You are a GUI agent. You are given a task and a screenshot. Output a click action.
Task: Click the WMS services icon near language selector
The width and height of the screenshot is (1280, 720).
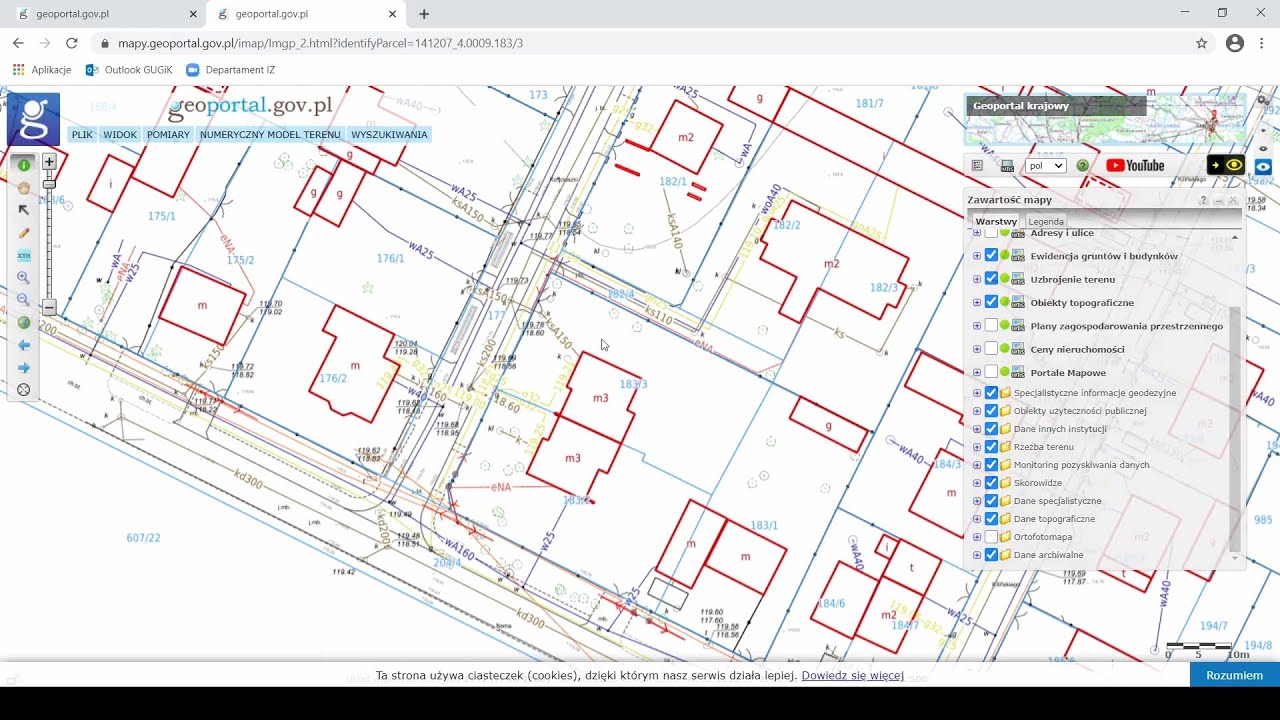(x=1007, y=166)
